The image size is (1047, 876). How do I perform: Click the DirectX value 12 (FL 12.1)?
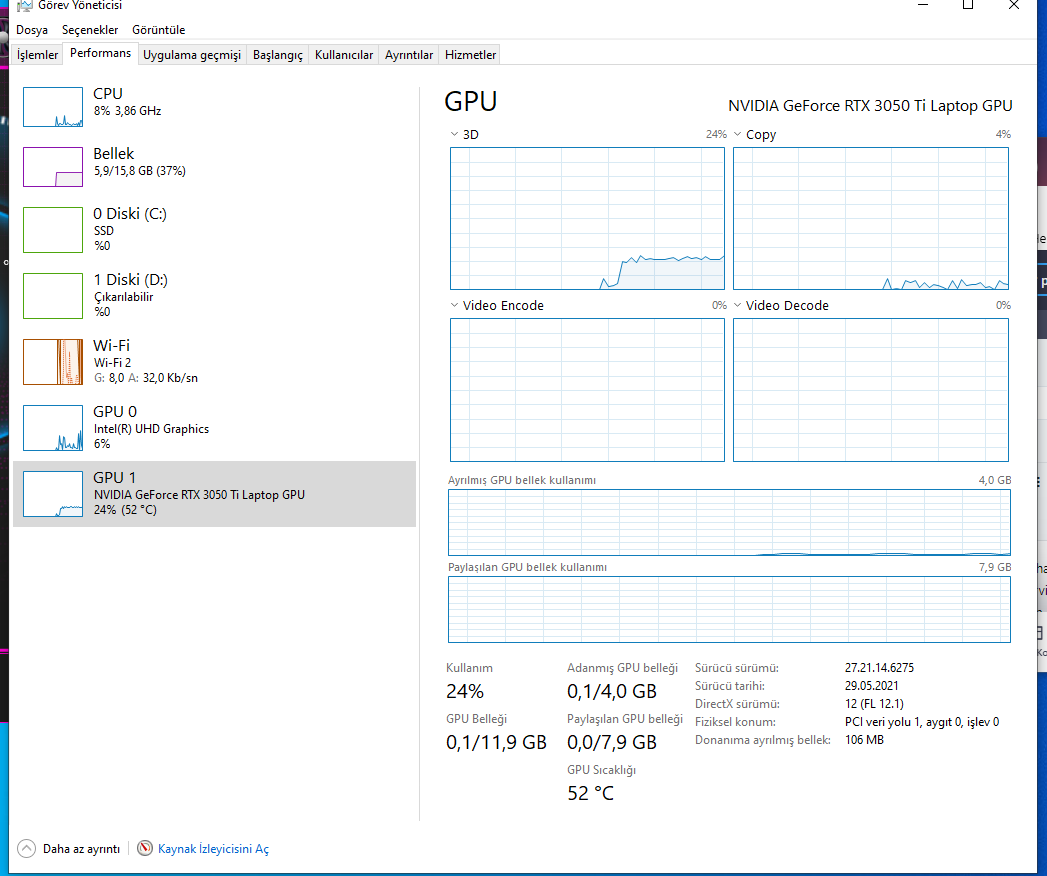[873, 704]
